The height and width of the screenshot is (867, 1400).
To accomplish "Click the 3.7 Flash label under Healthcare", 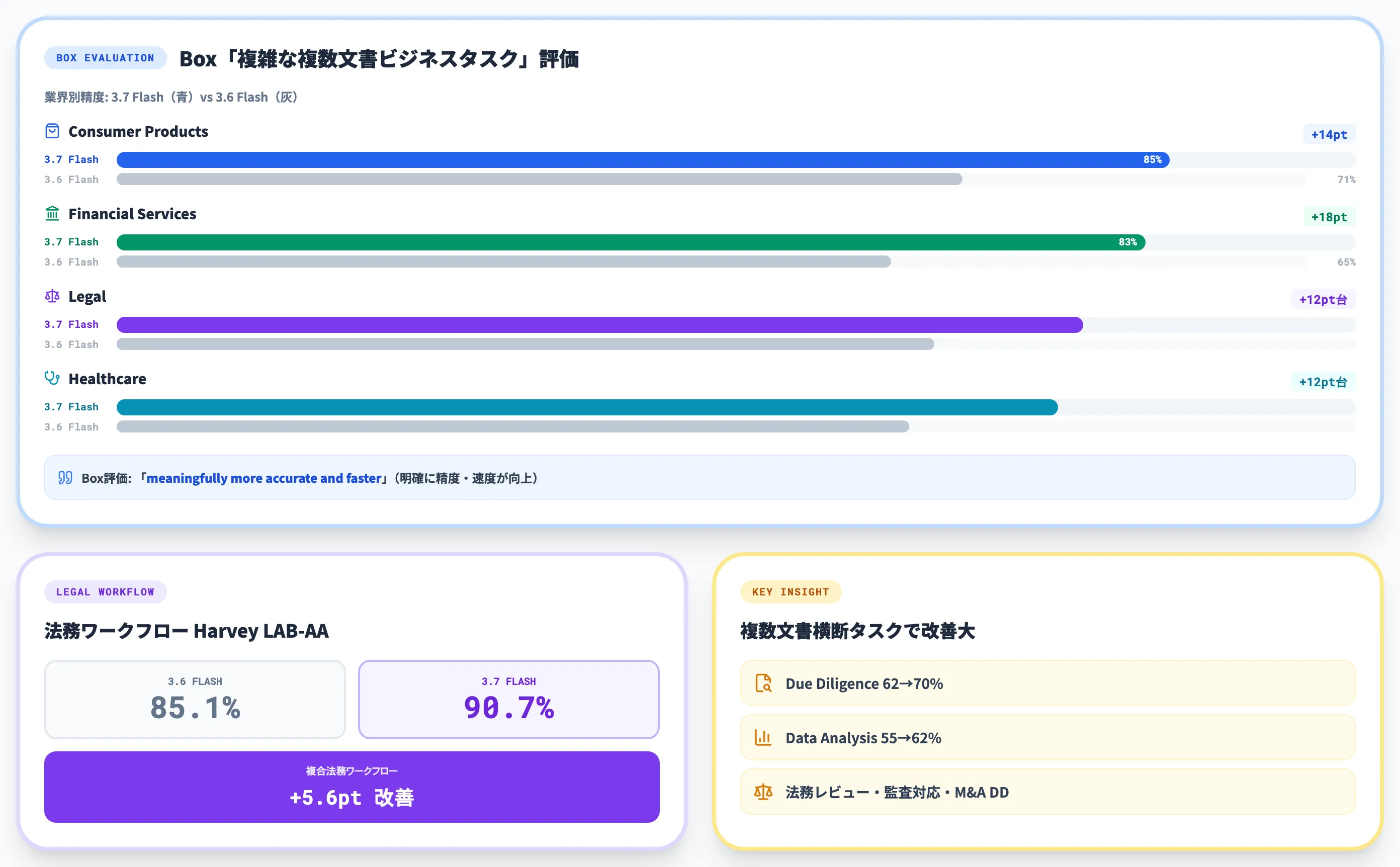I will (x=71, y=407).
